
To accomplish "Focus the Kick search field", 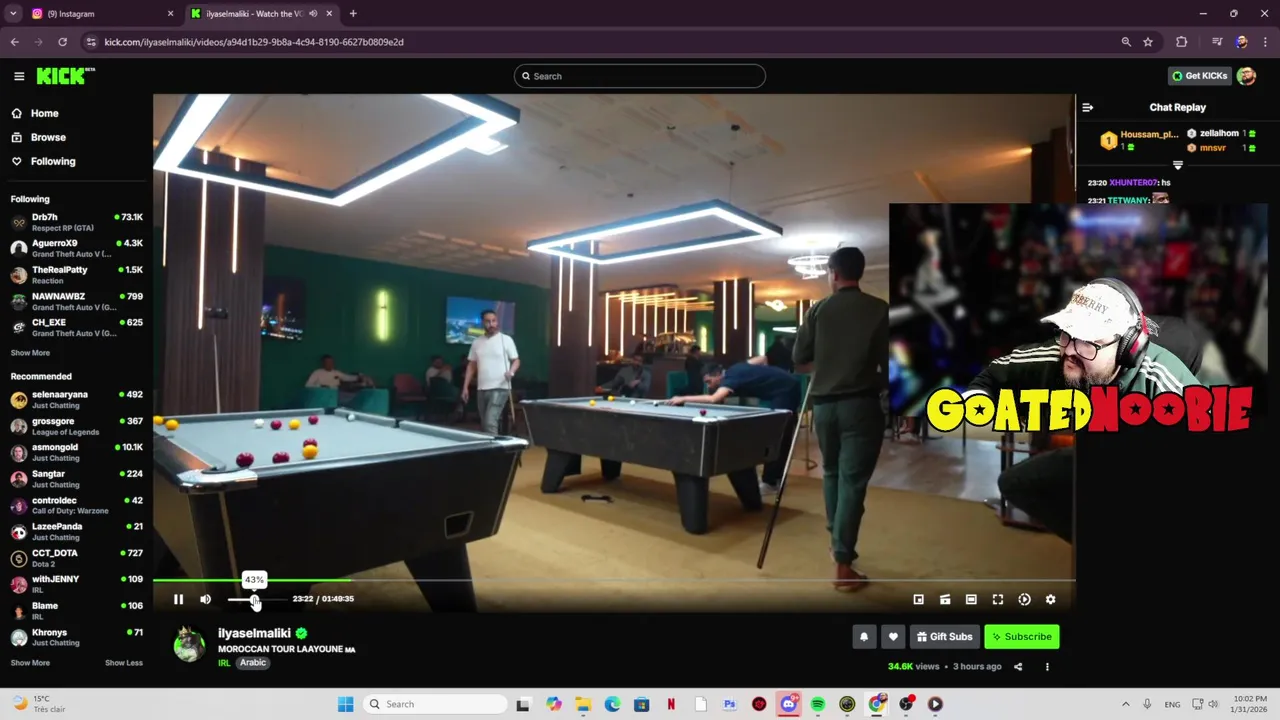I will [639, 76].
